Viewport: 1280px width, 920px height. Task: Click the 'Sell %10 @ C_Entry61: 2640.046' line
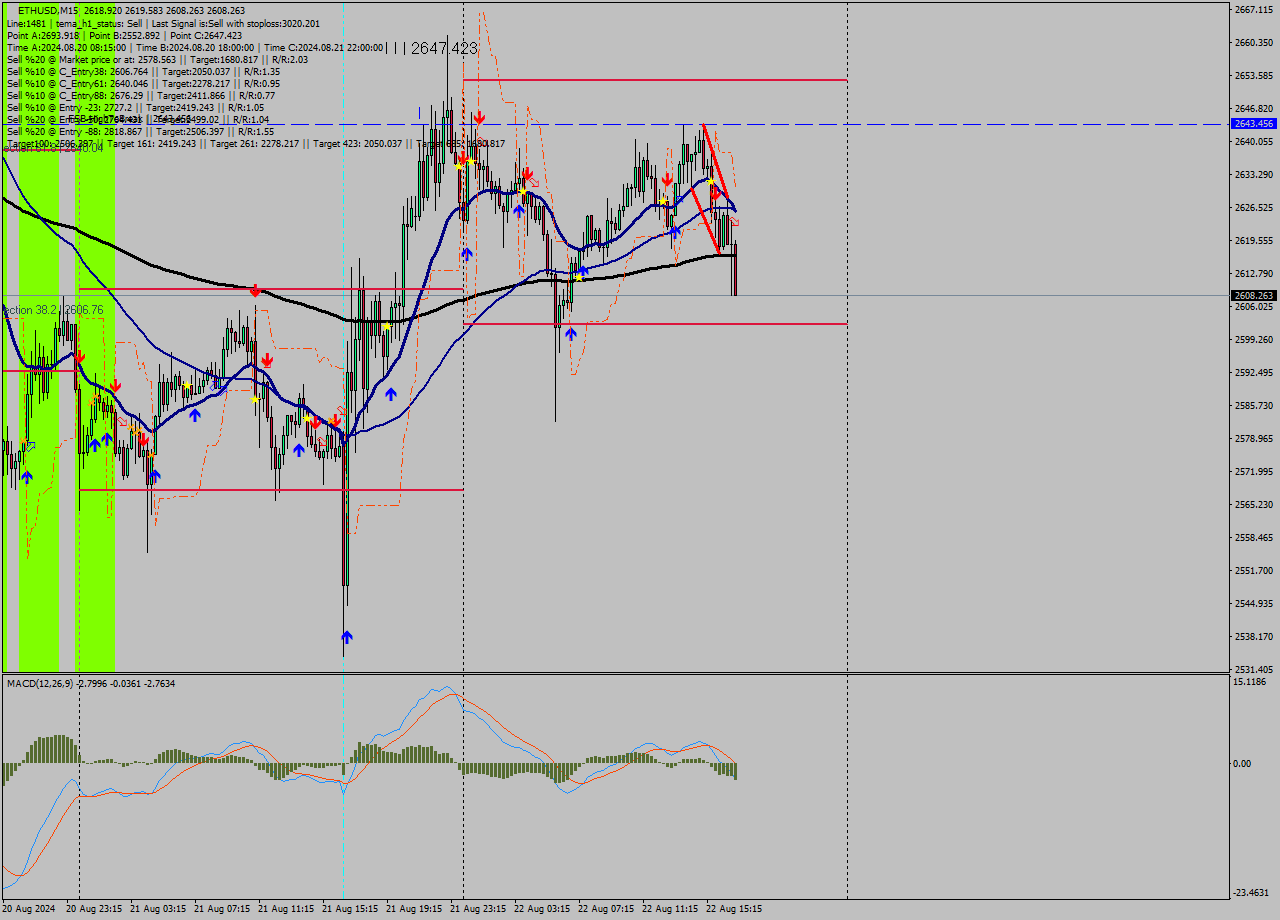tap(144, 83)
